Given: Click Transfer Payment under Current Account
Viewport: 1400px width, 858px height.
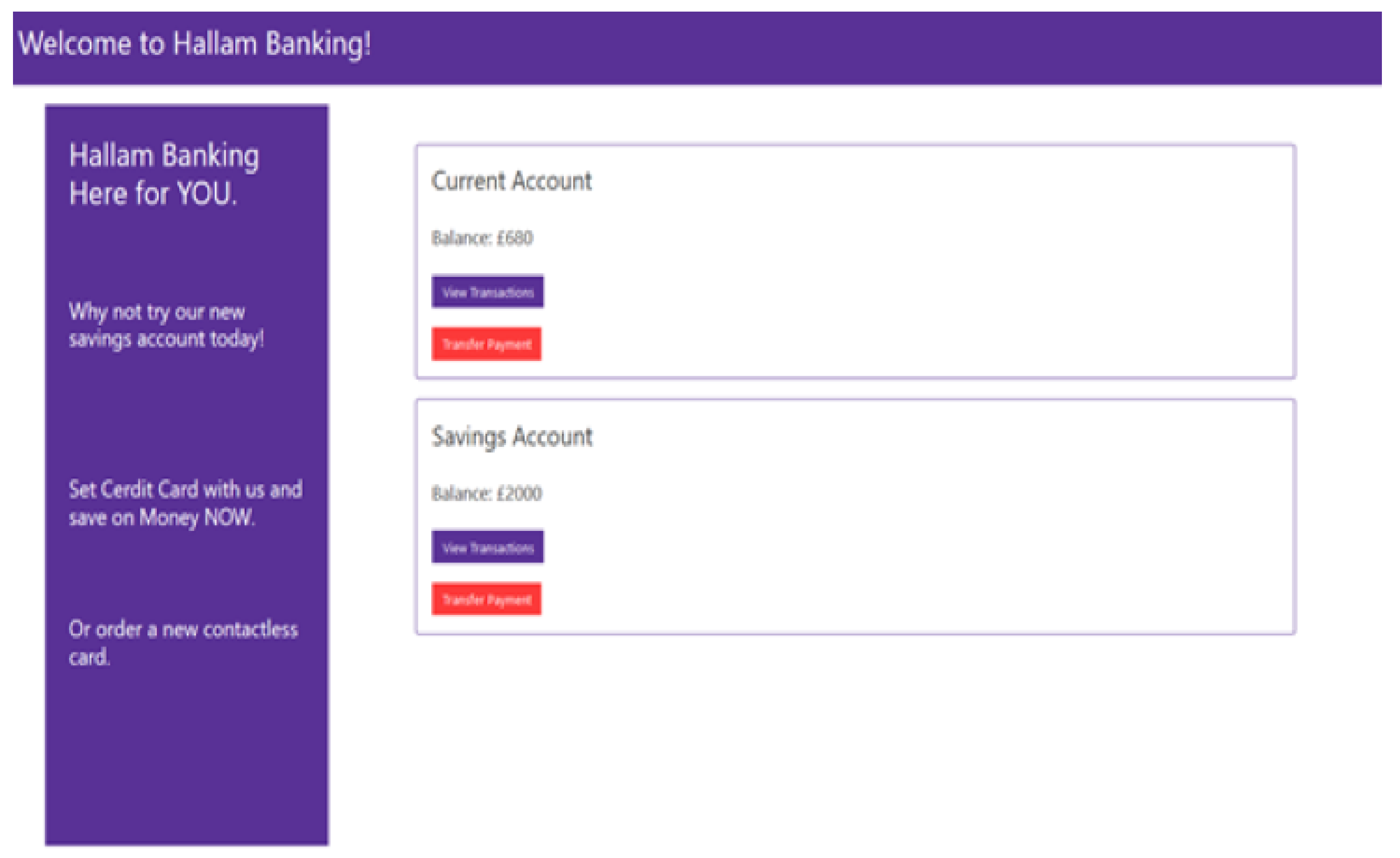Looking at the screenshot, I should click(x=486, y=344).
